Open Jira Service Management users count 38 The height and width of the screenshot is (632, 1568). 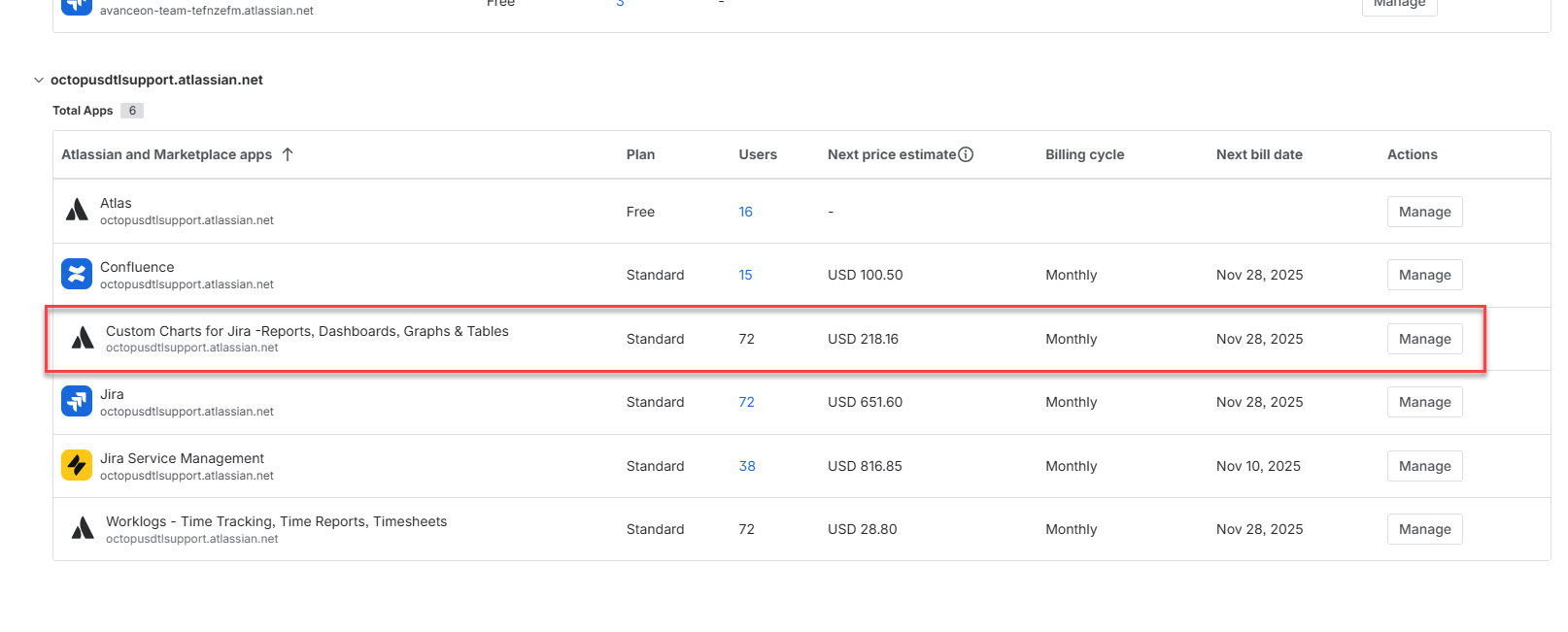pyautogui.click(x=747, y=466)
